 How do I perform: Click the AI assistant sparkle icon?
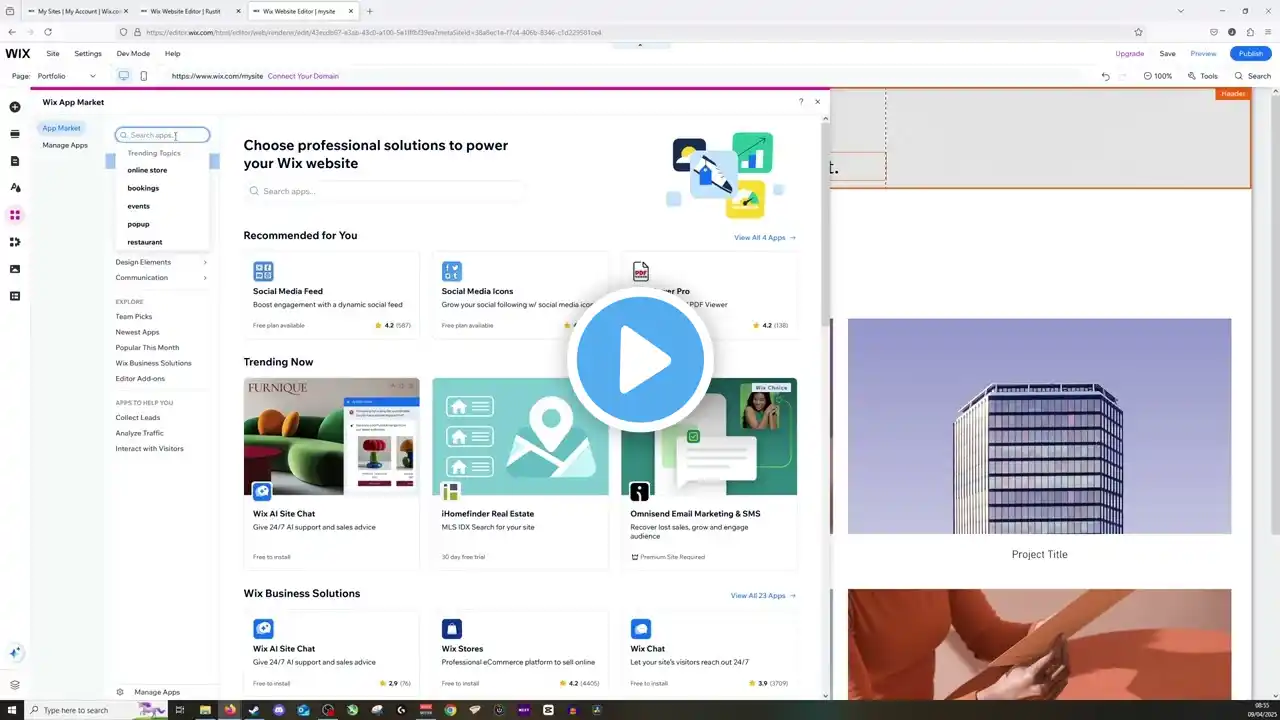coord(15,653)
